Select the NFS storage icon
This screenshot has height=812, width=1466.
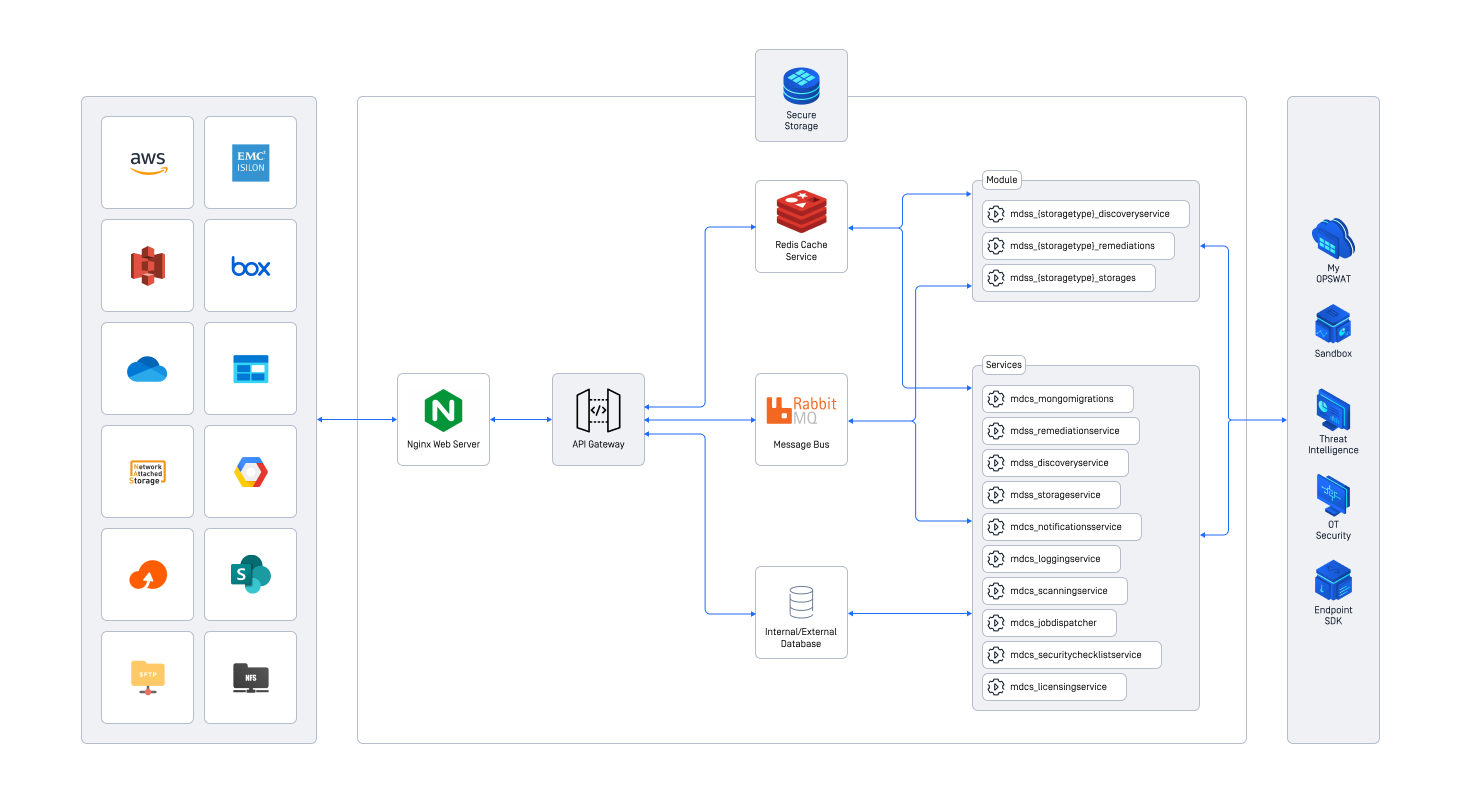point(250,678)
